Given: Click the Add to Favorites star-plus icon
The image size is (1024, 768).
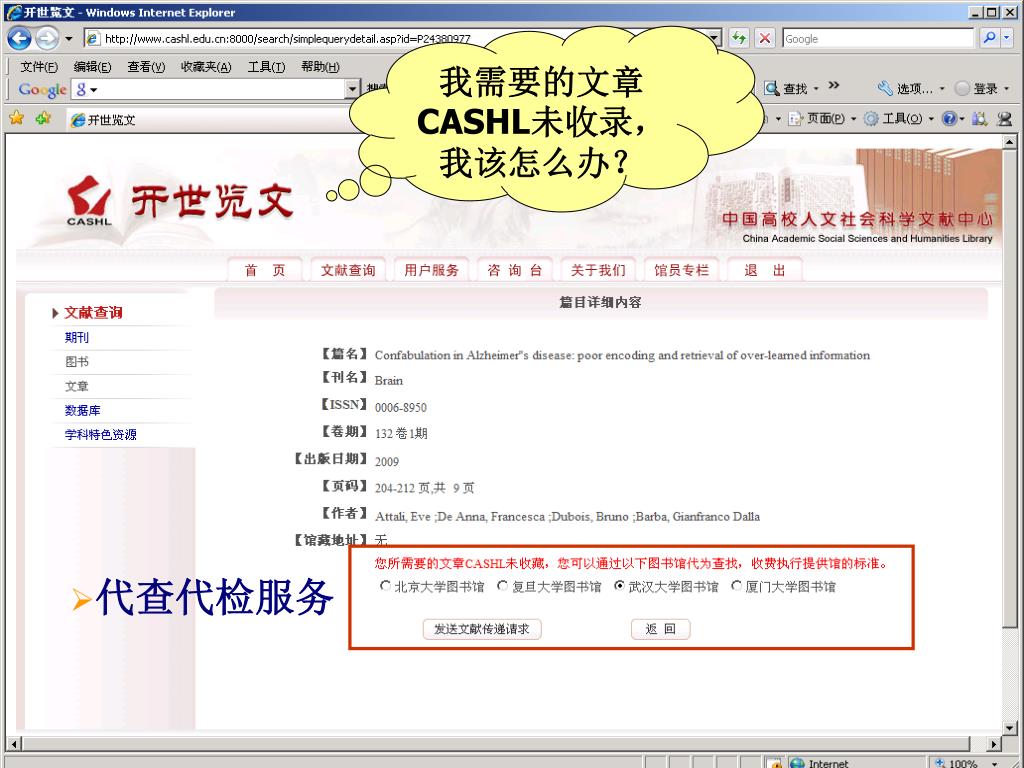Looking at the screenshot, I should [x=44, y=118].
